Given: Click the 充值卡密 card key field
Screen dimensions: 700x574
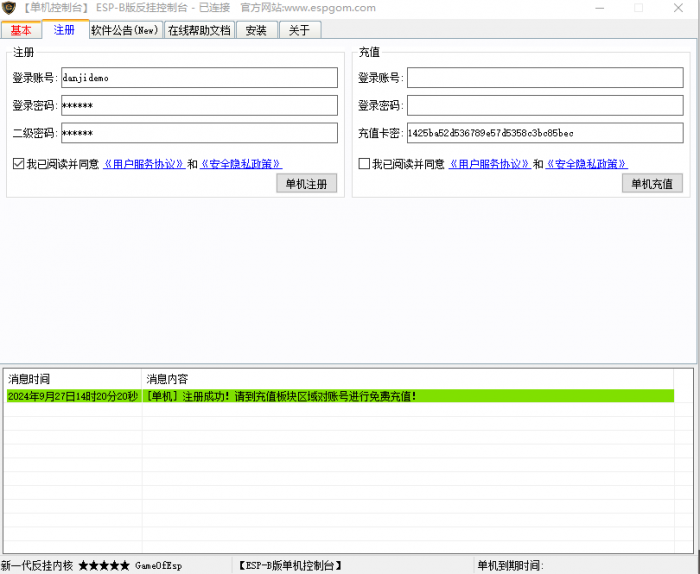Looking at the screenshot, I should pyautogui.click(x=545, y=132).
